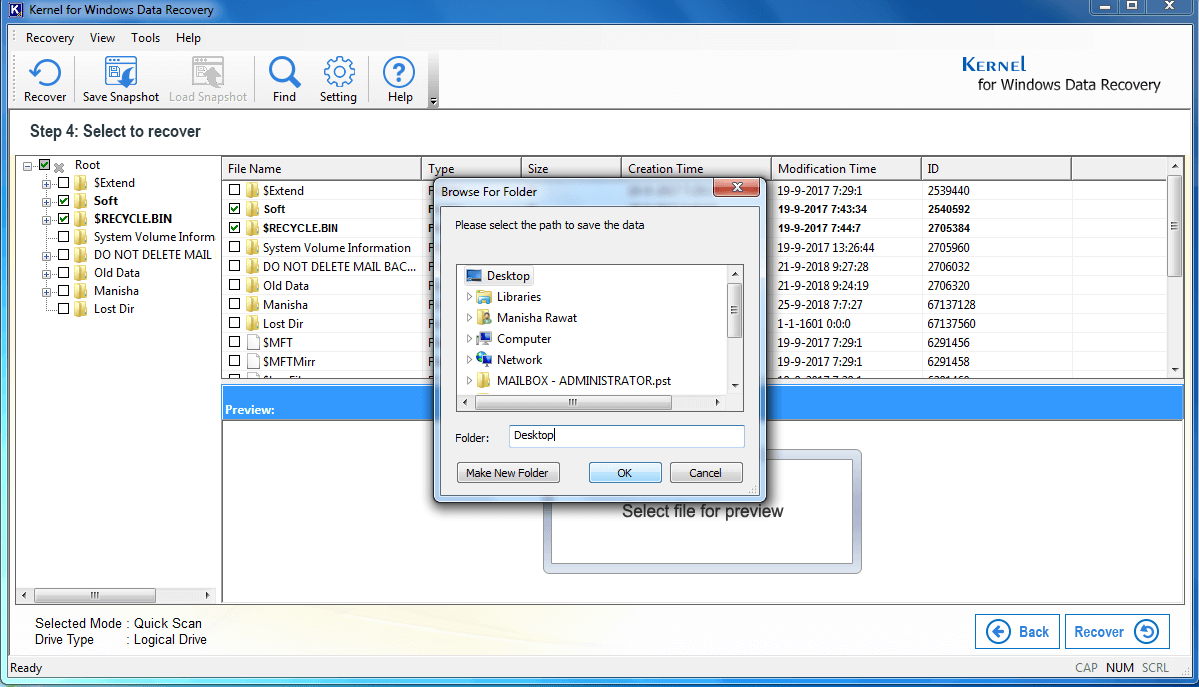Click the Load Snapshot button

tap(208, 80)
